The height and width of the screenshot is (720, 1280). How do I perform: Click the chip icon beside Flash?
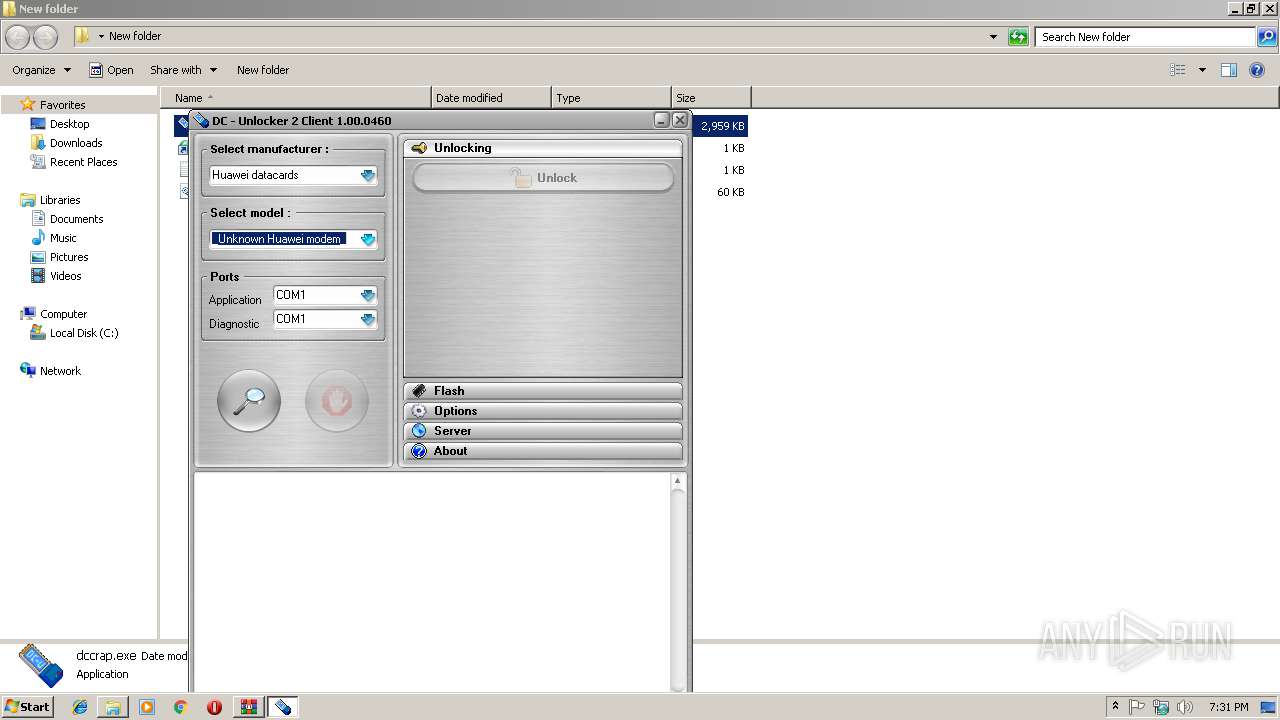[x=419, y=391]
